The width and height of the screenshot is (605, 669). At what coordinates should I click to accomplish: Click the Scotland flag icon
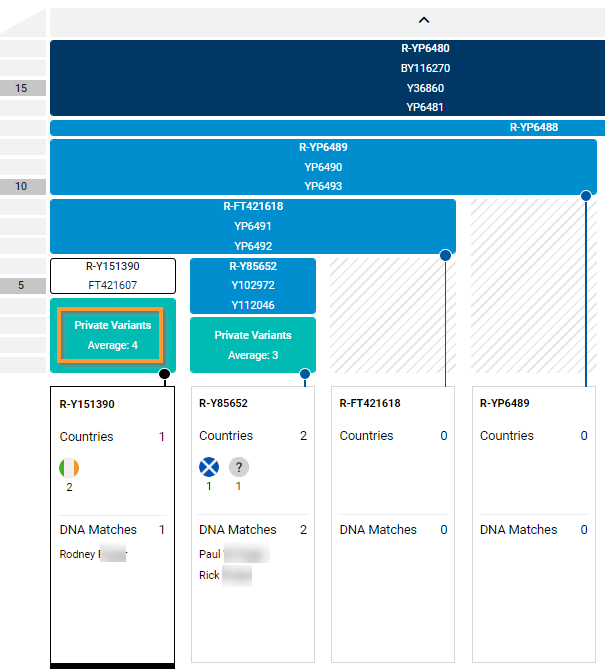pos(209,467)
